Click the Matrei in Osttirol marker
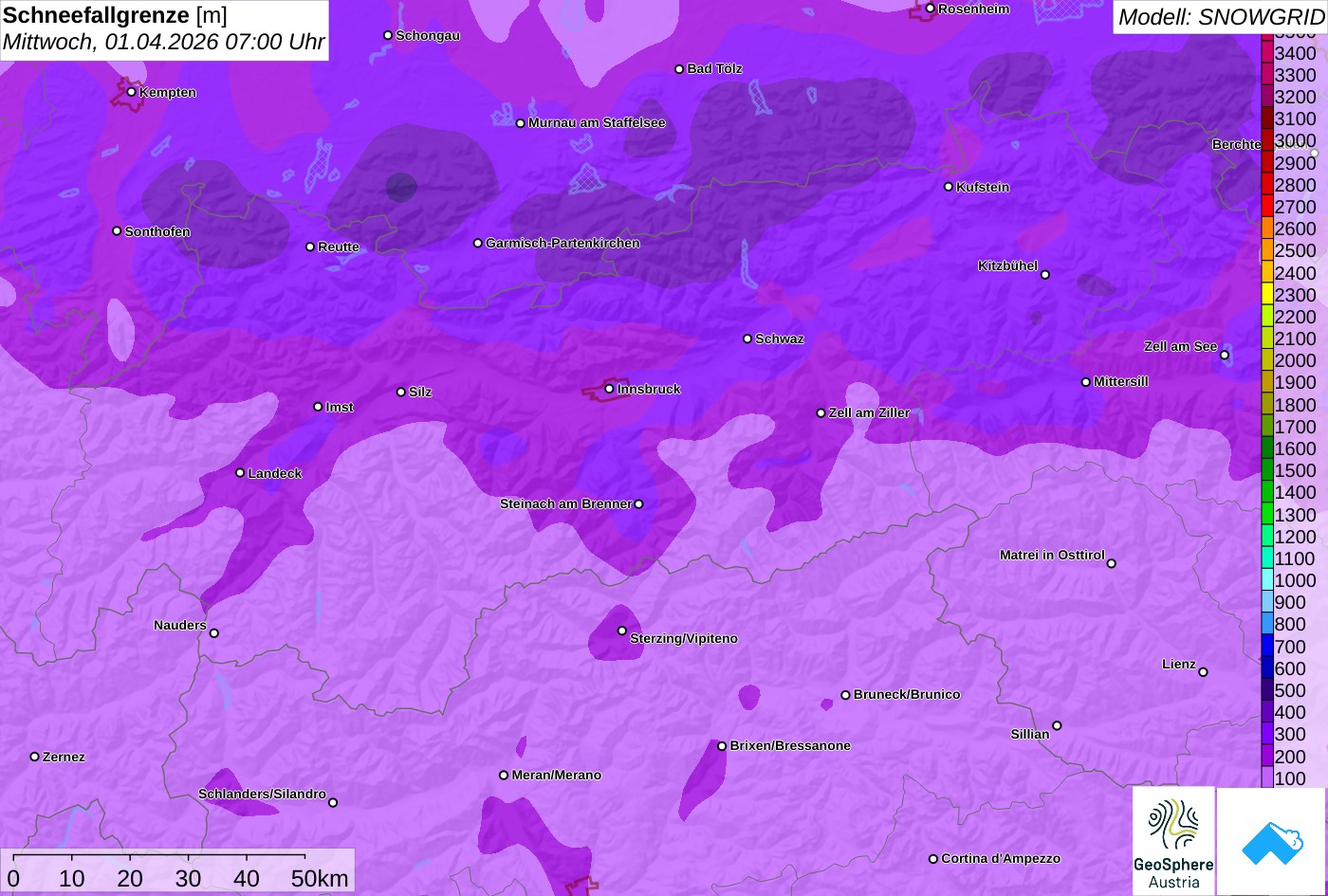The width and height of the screenshot is (1328, 896). (1112, 563)
